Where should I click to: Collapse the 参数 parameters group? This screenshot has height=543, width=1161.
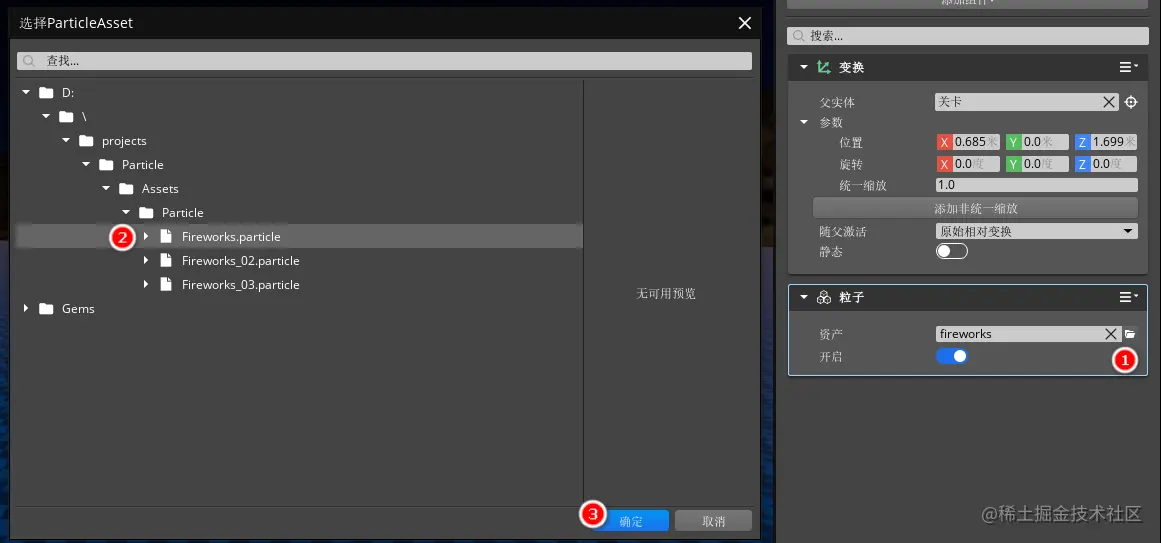(804, 122)
